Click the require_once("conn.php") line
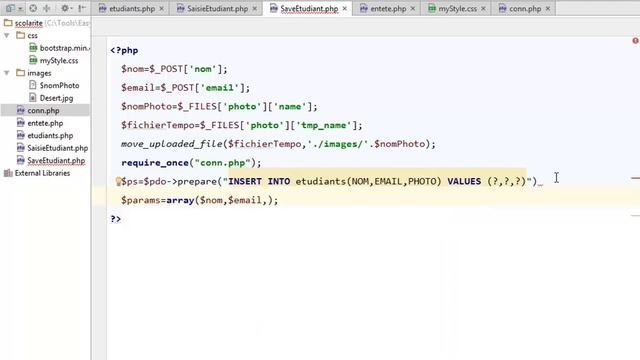 point(191,163)
